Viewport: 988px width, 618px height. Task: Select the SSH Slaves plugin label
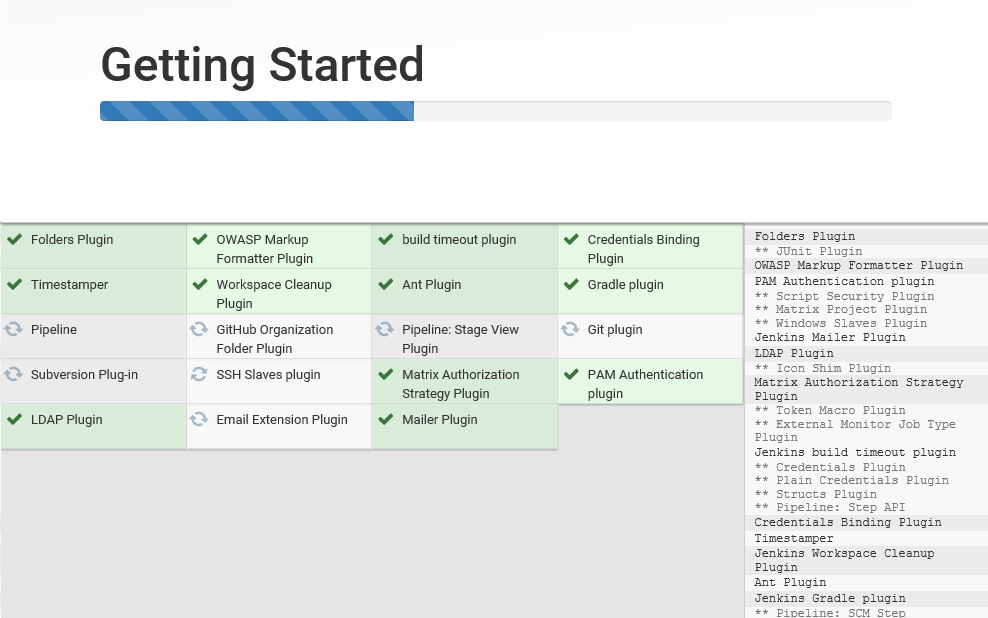coord(268,375)
